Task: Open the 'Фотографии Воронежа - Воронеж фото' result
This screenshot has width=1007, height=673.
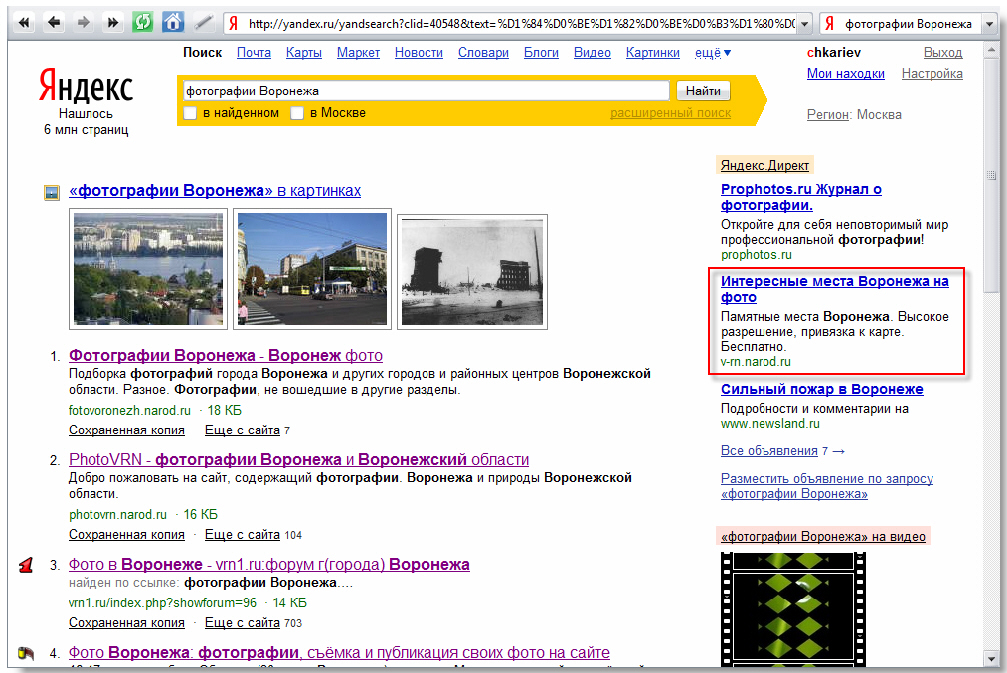Action: pos(226,356)
